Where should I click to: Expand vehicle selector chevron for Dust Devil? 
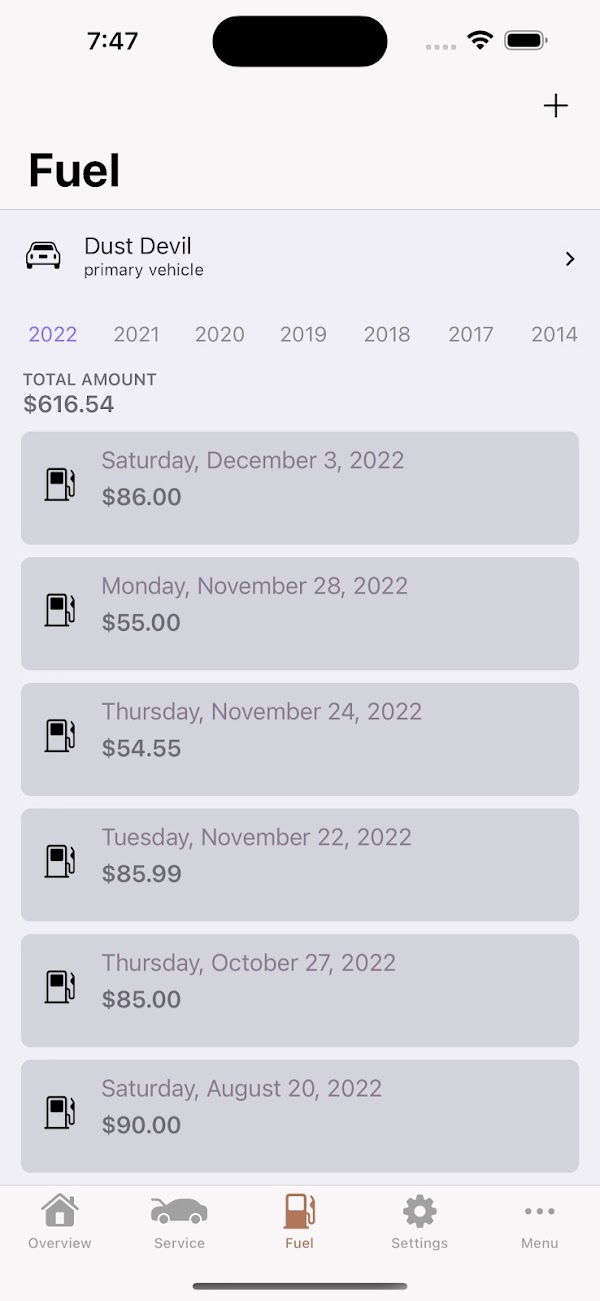pyautogui.click(x=570, y=259)
